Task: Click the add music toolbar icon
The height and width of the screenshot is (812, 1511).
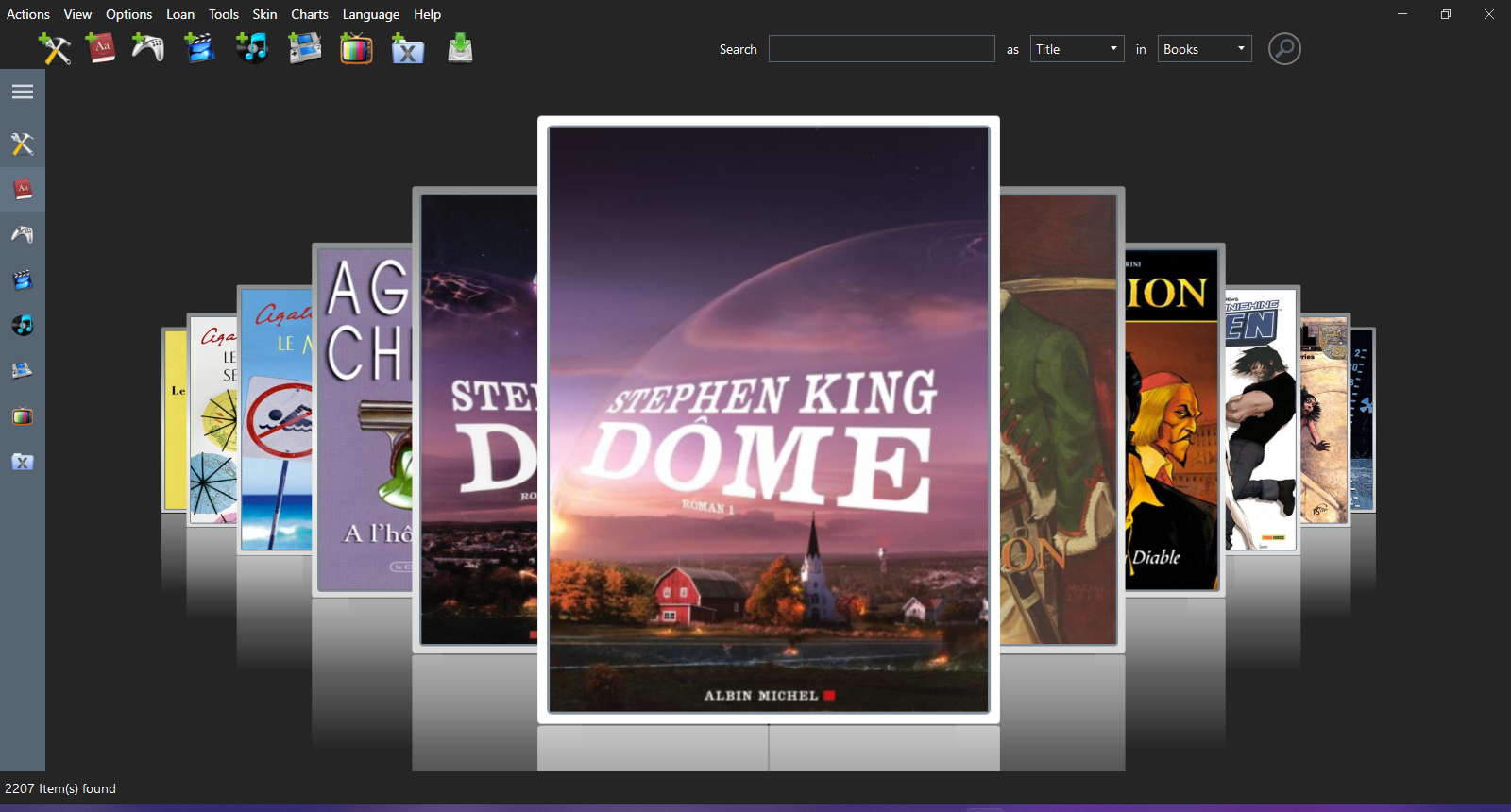Action: 251,48
